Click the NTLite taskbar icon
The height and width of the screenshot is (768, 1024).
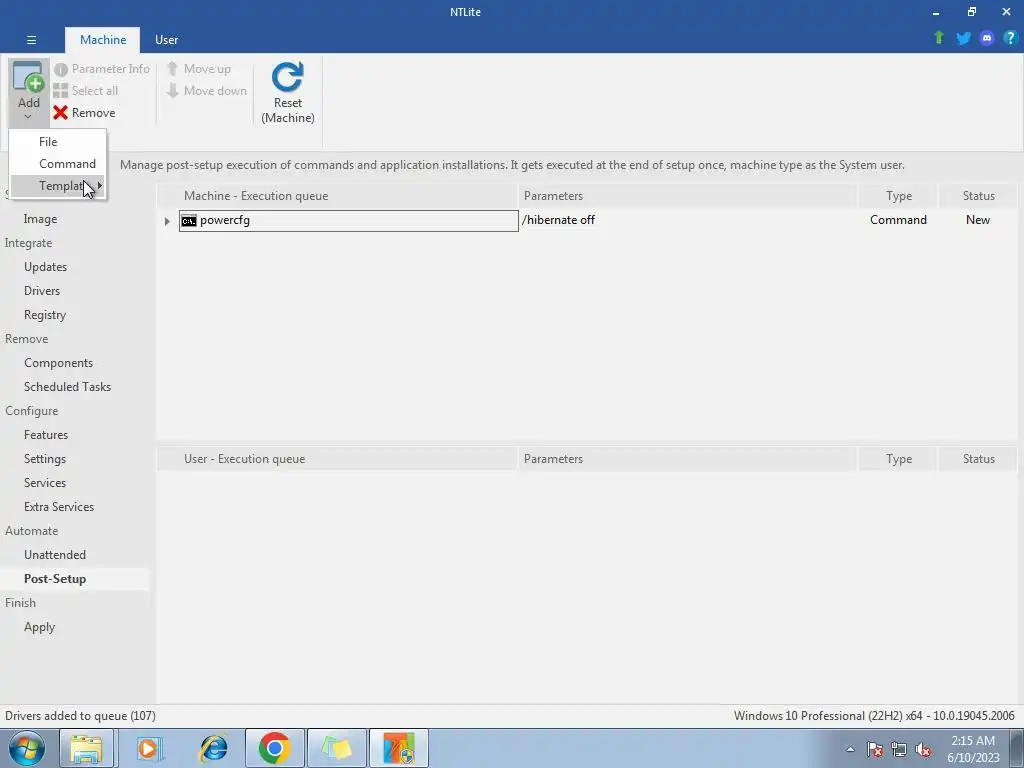(x=399, y=748)
